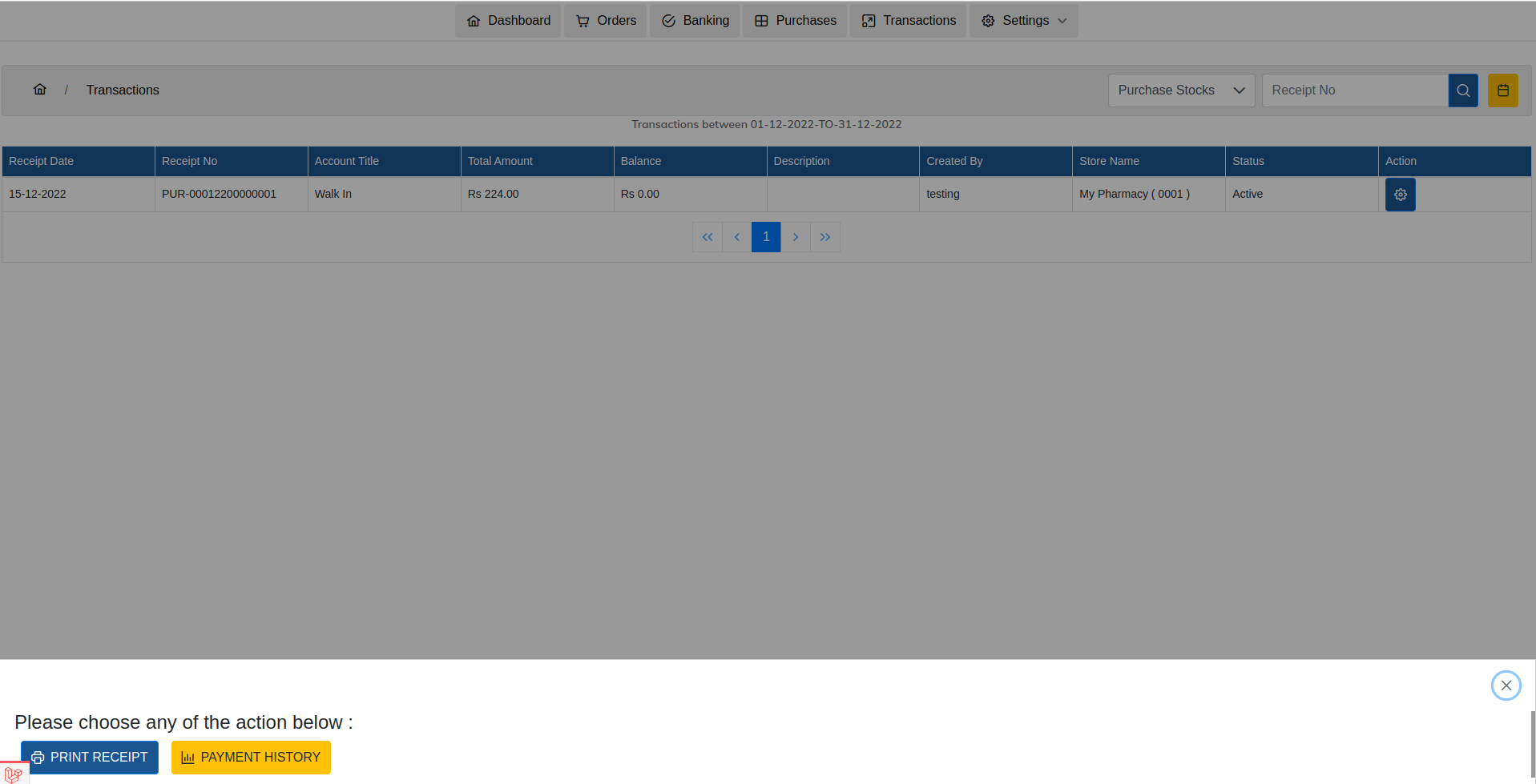Navigate to Orders menu
Viewport: 1536px width, 784px height.
click(605, 21)
